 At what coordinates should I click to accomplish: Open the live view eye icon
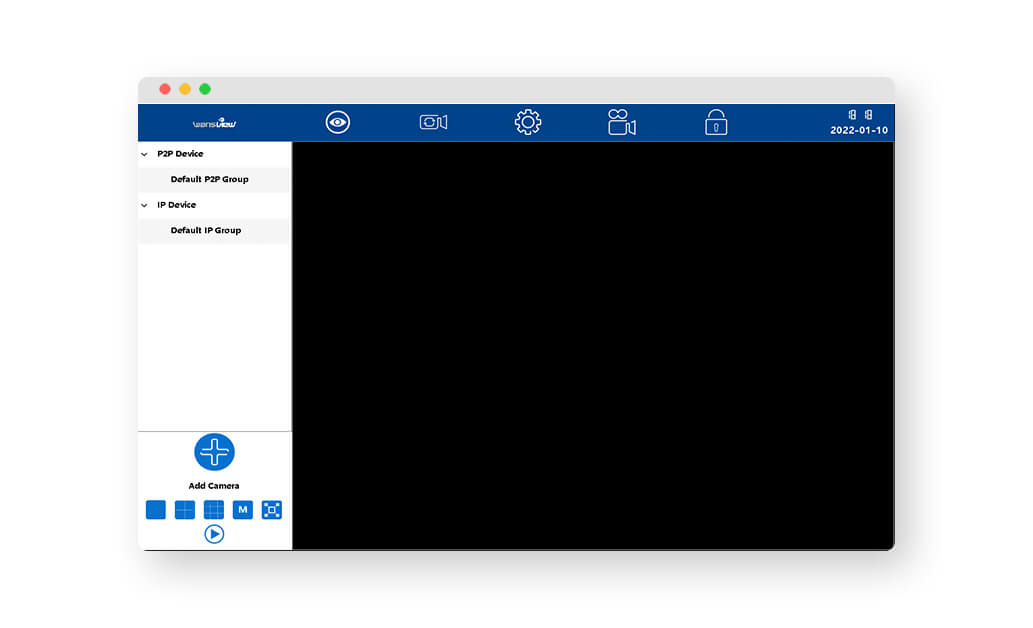coord(337,122)
